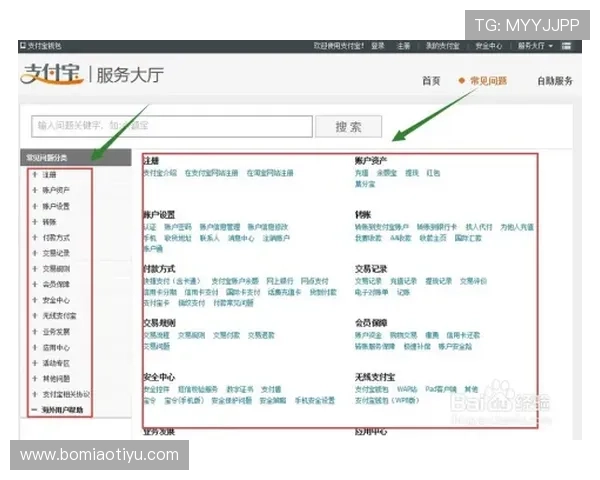Open 国际卡支付 link under 付款方式

[x=243, y=292]
